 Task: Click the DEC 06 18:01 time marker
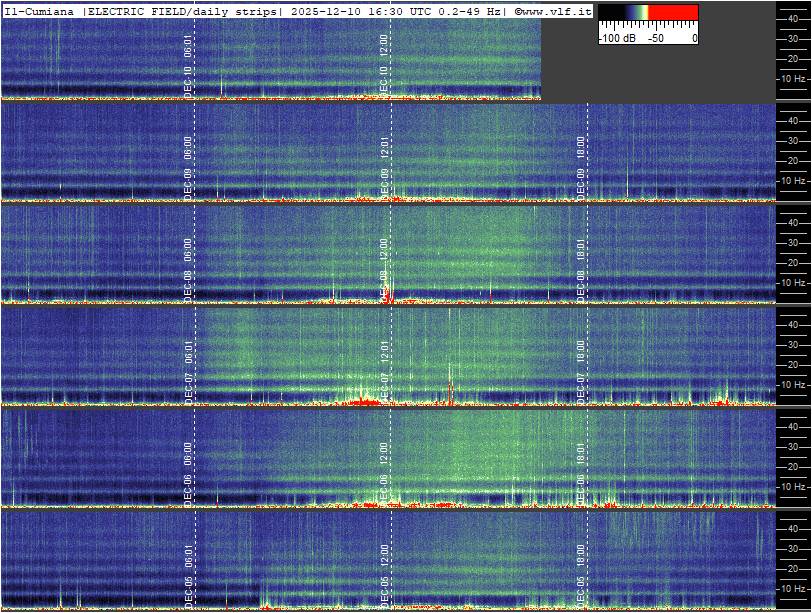[581, 471]
